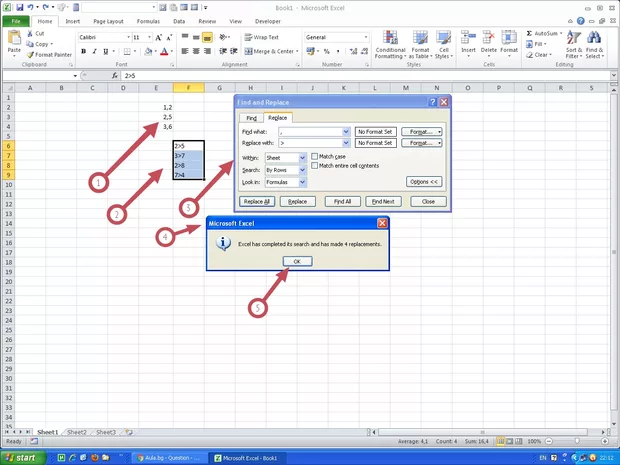Click the Paste icon in Clipboard group

(14, 40)
